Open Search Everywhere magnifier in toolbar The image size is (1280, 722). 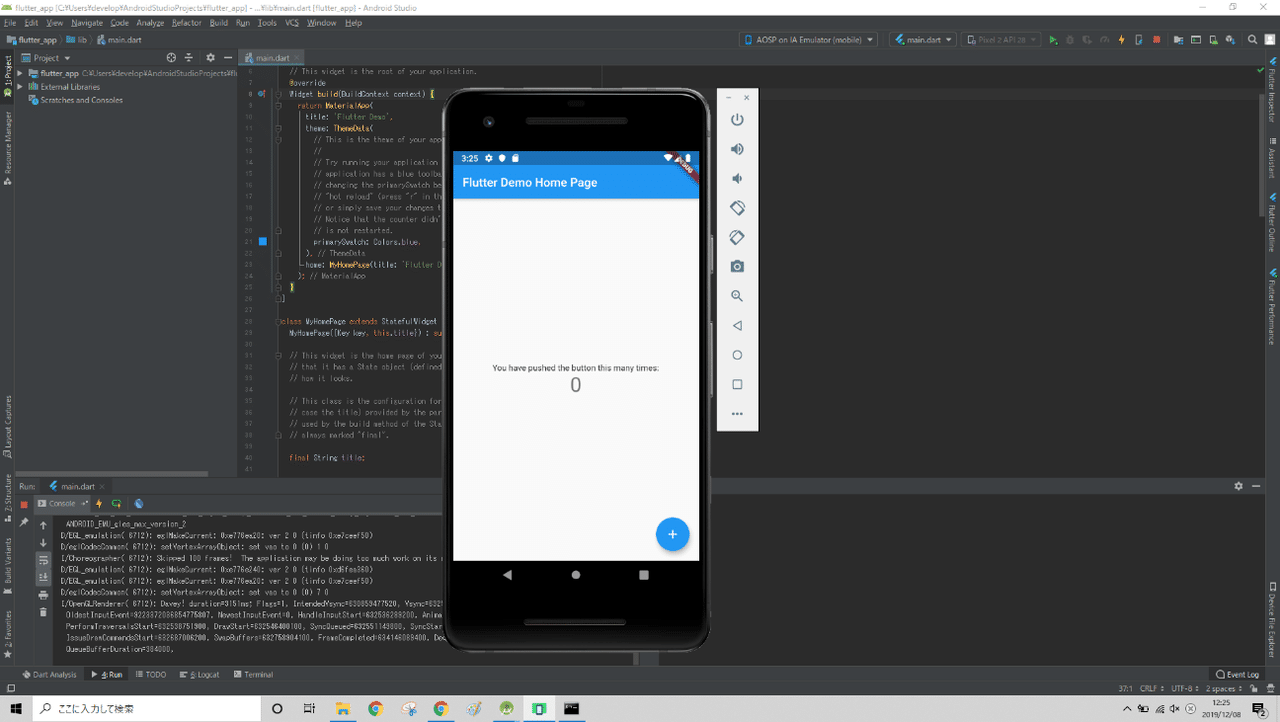pyautogui.click(x=1252, y=40)
